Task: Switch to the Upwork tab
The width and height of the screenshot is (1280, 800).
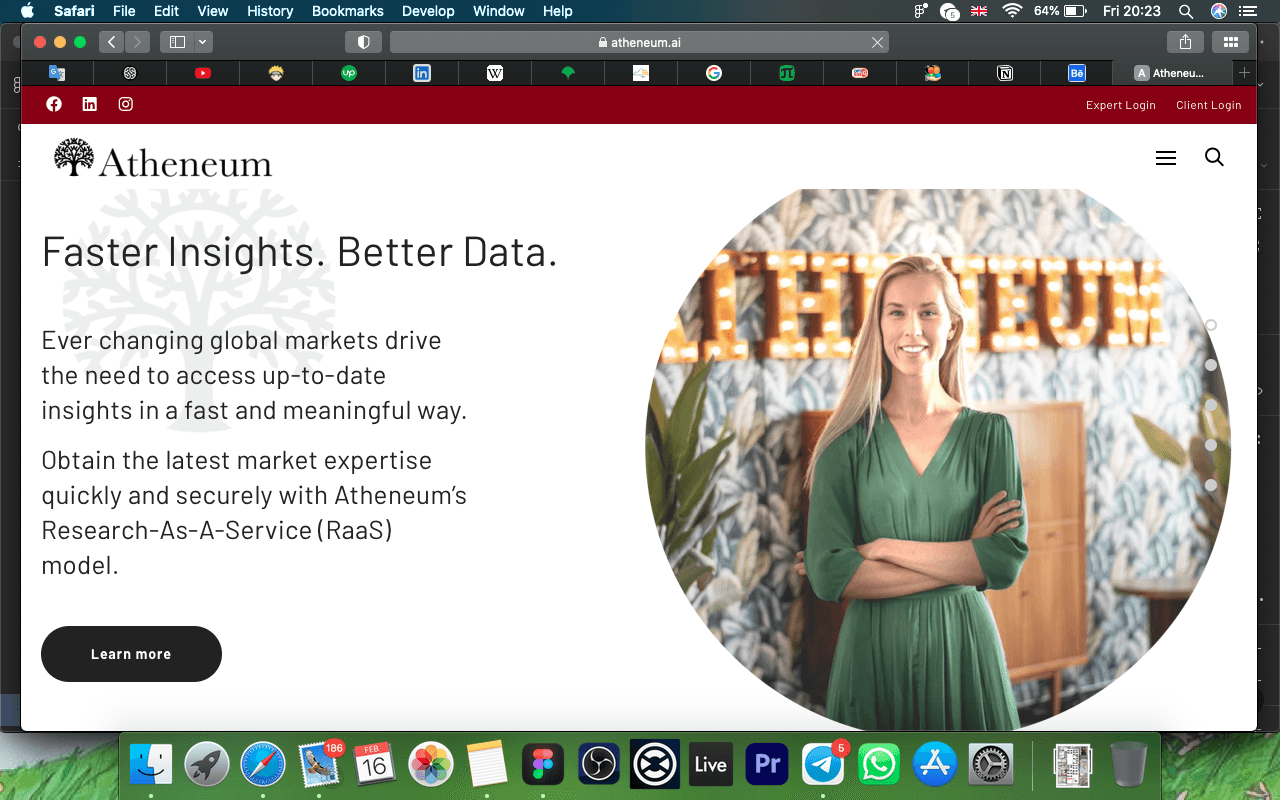Action: (x=349, y=73)
